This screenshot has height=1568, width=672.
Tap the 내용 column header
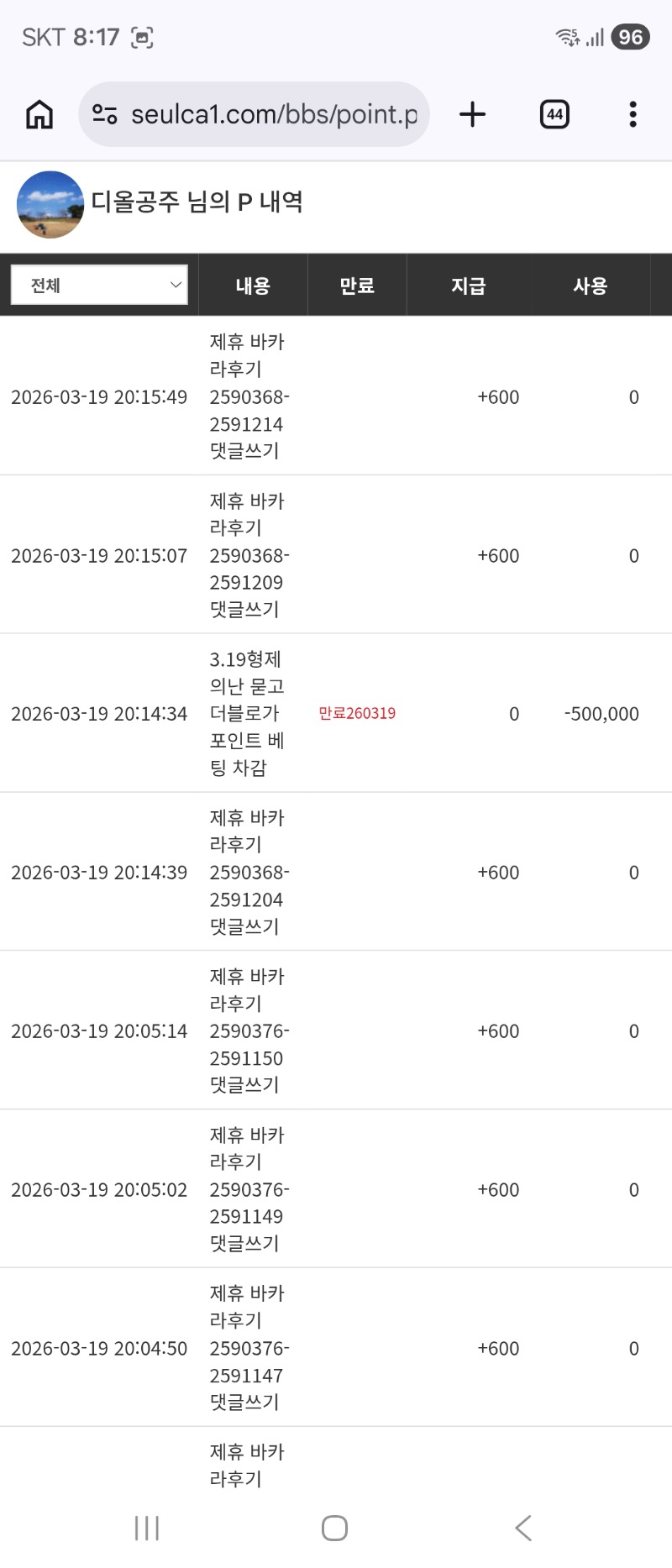tap(253, 286)
